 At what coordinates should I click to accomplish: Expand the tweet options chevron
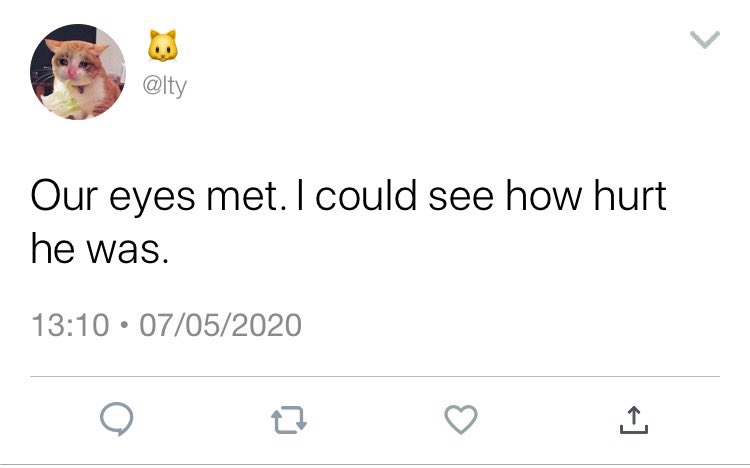(705, 40)
